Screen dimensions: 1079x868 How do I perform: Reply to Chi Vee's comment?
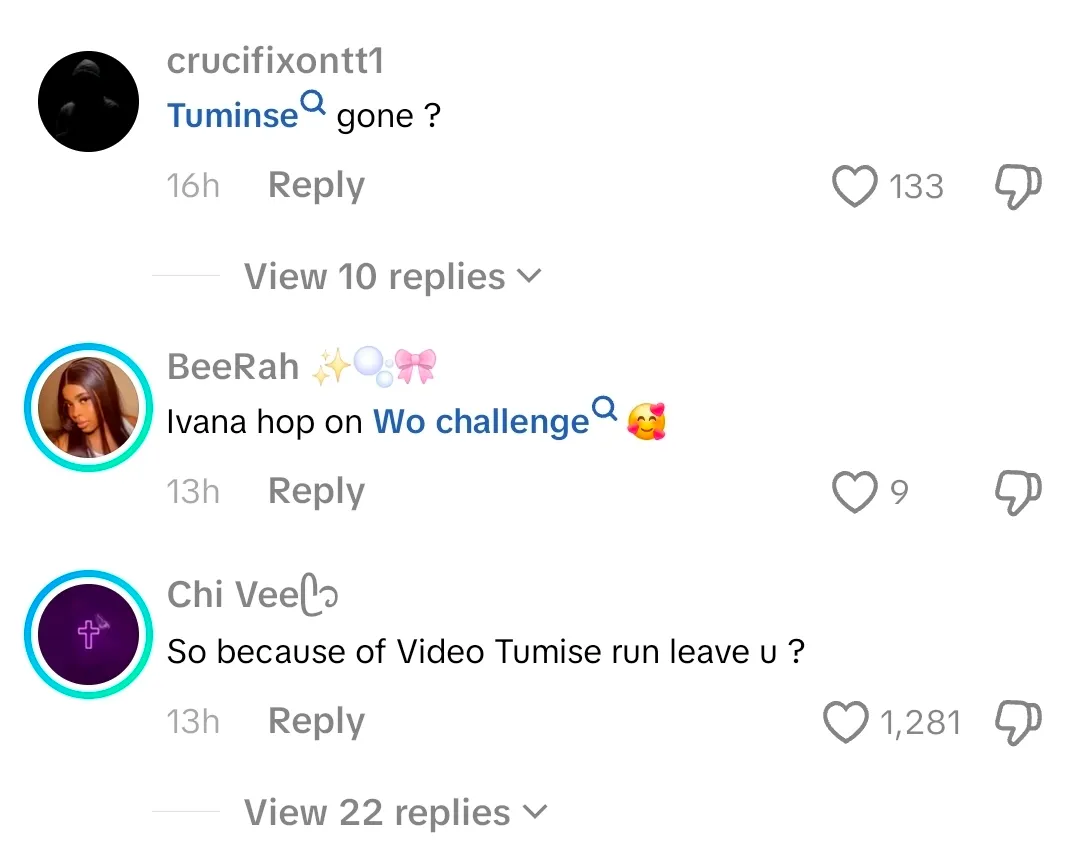316,722
